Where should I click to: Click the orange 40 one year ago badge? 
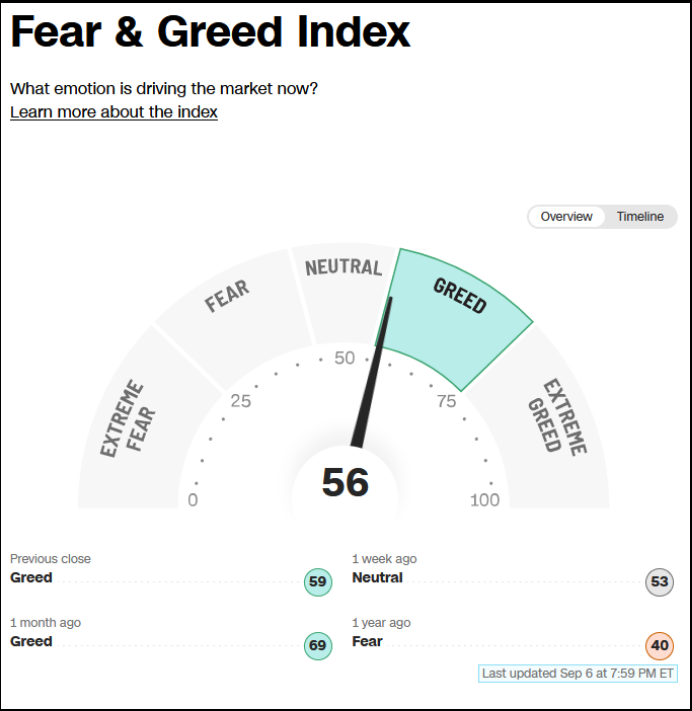click(x=659, y=646)
